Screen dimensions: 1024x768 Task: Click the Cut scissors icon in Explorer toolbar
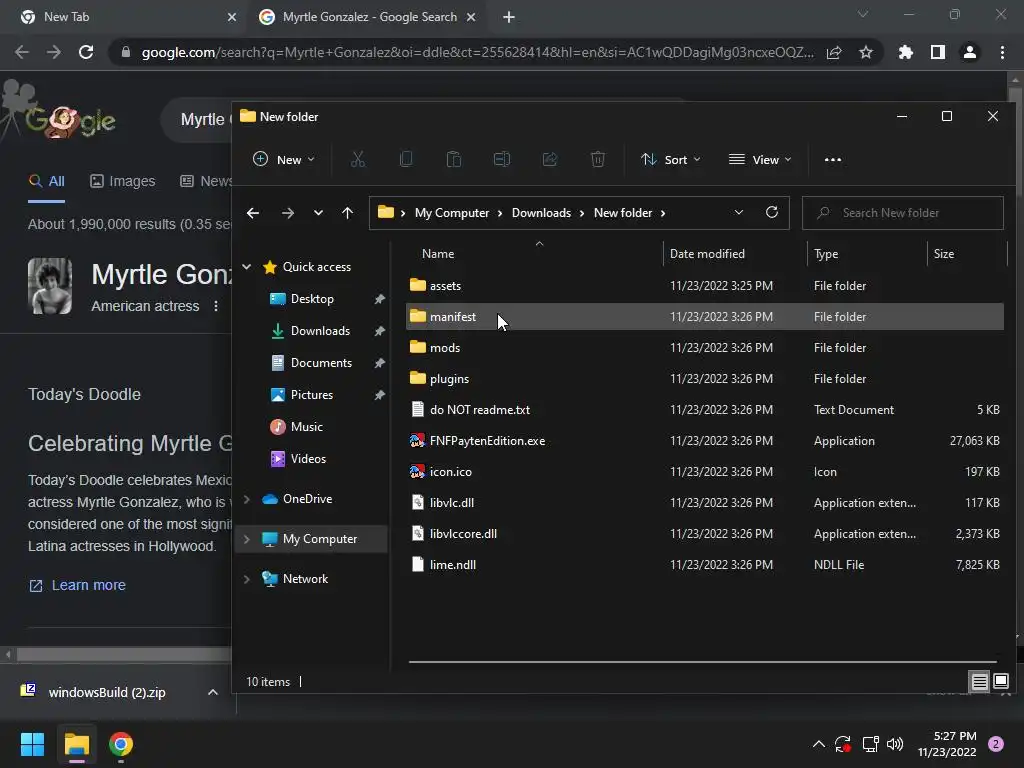tap(358, 159)
